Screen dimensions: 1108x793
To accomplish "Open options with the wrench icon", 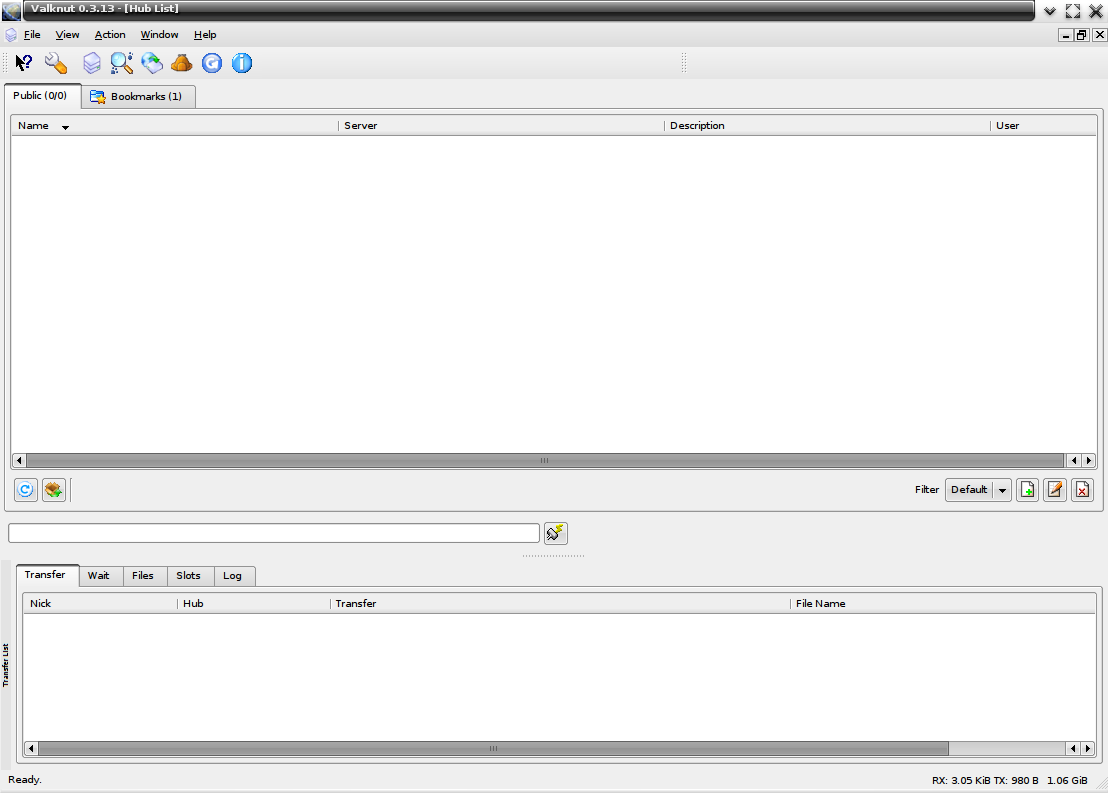I will click(56, 63).
